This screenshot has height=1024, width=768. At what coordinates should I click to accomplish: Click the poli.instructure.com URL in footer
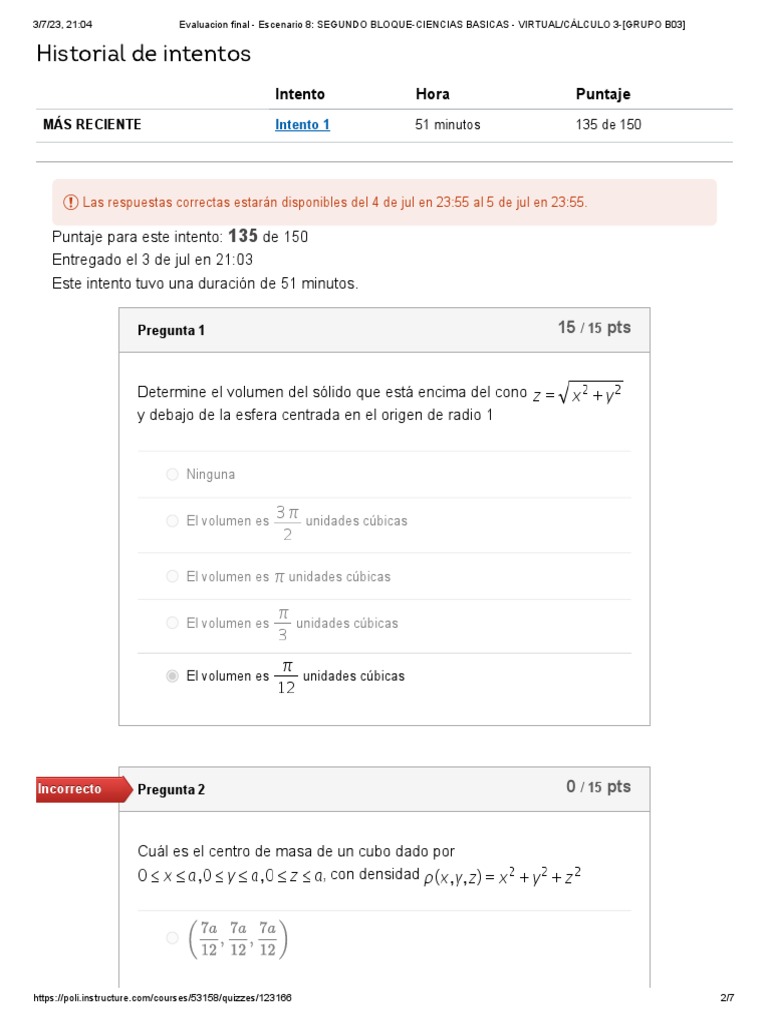pyautogui.click(x=163, y=998)
